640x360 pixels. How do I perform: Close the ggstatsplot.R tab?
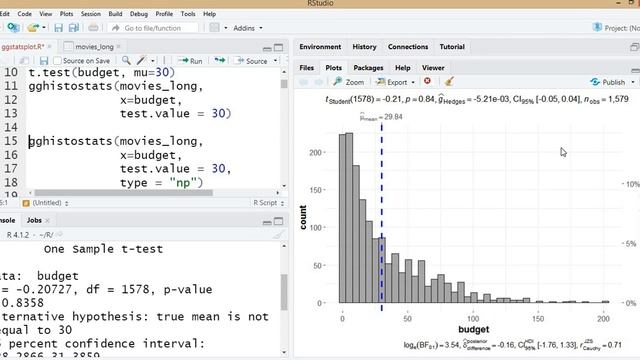[50, 47]
